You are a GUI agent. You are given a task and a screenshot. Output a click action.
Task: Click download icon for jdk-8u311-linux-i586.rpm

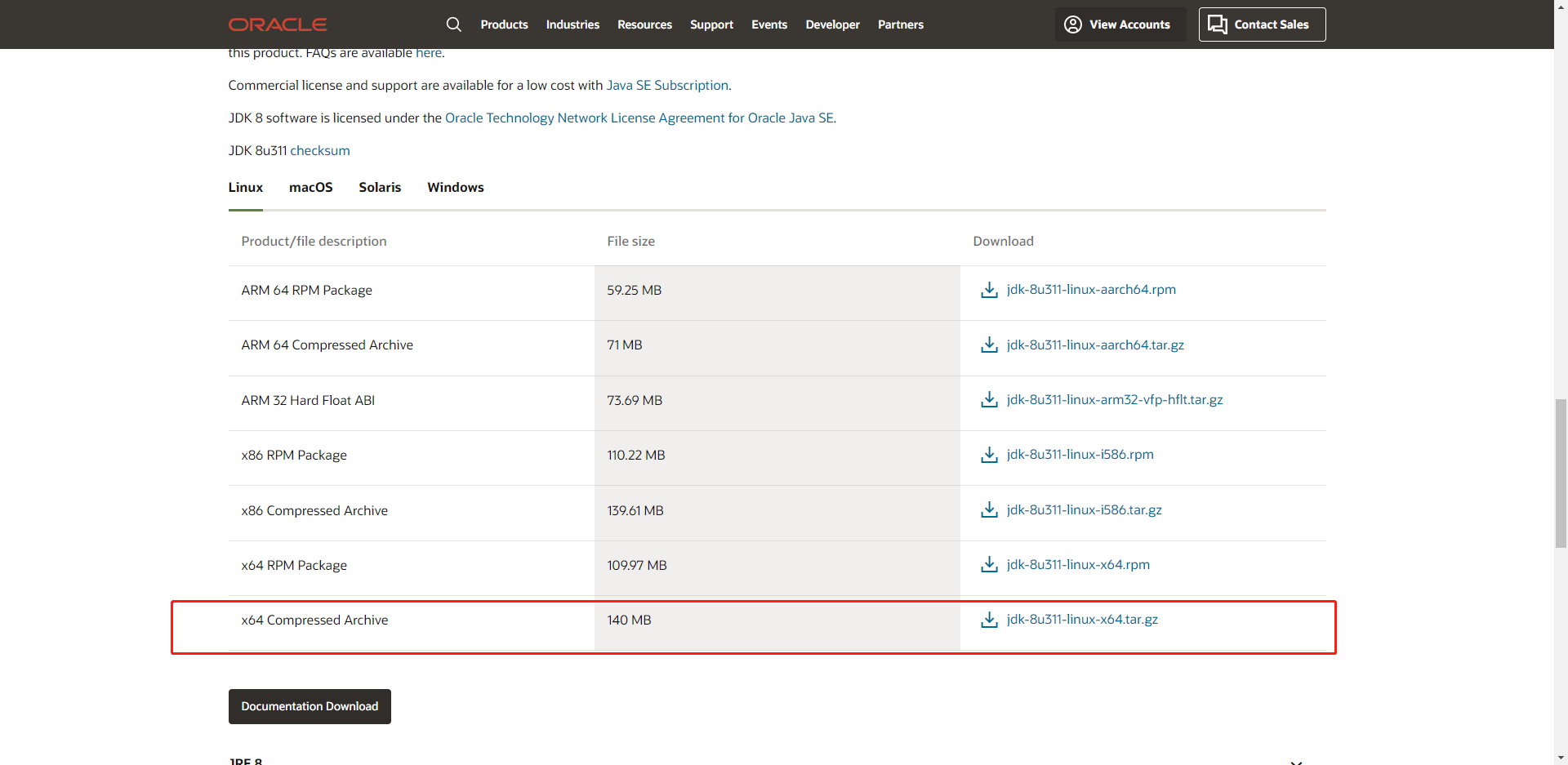coord(989,455)
